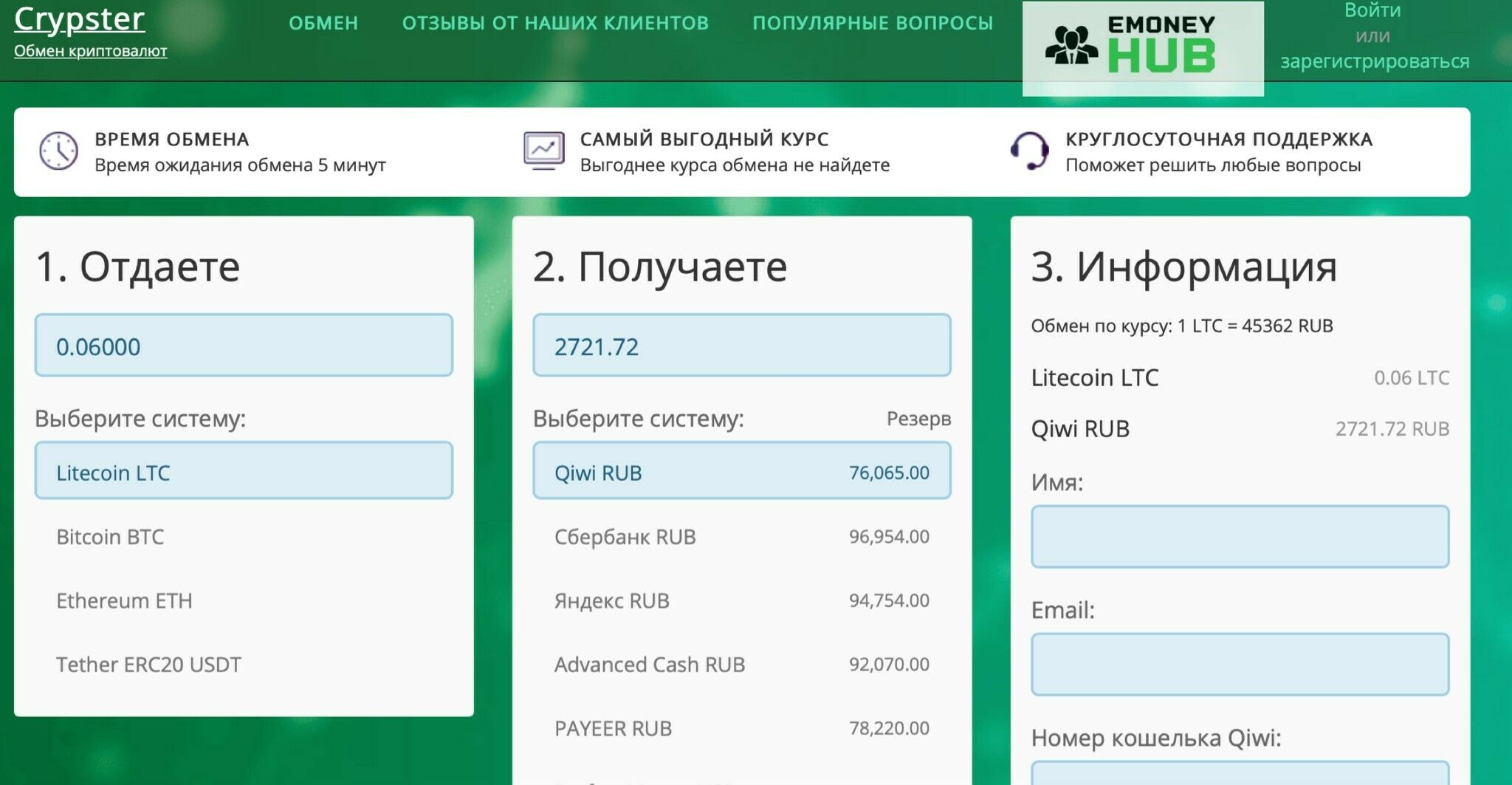Focus the receive amount field showing 2721.72
Viewport: 1512px width, 785px height.
pyautogui.click(x=742, y=345)
